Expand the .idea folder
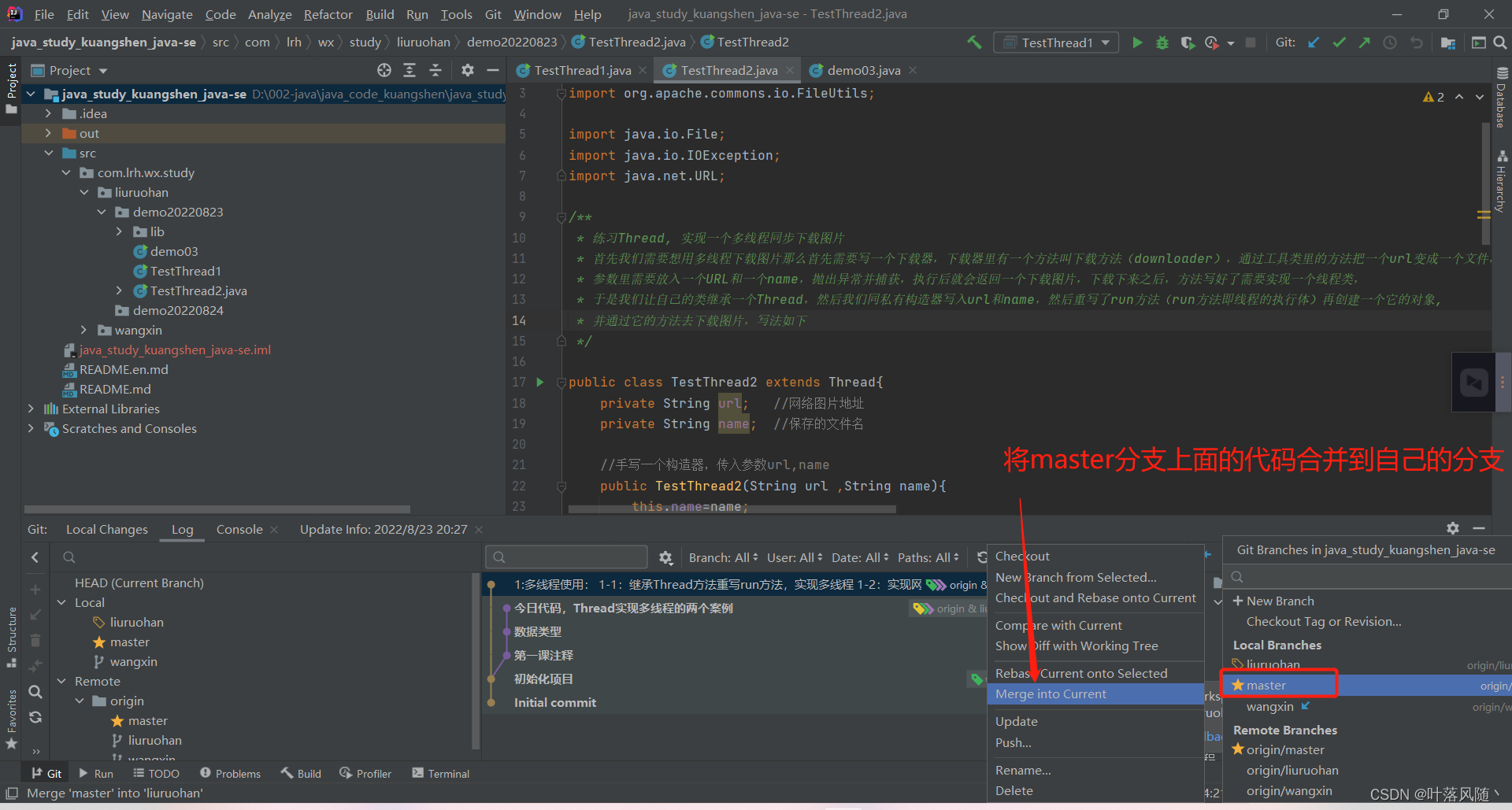1512x810 pixels. click(48, 113)
